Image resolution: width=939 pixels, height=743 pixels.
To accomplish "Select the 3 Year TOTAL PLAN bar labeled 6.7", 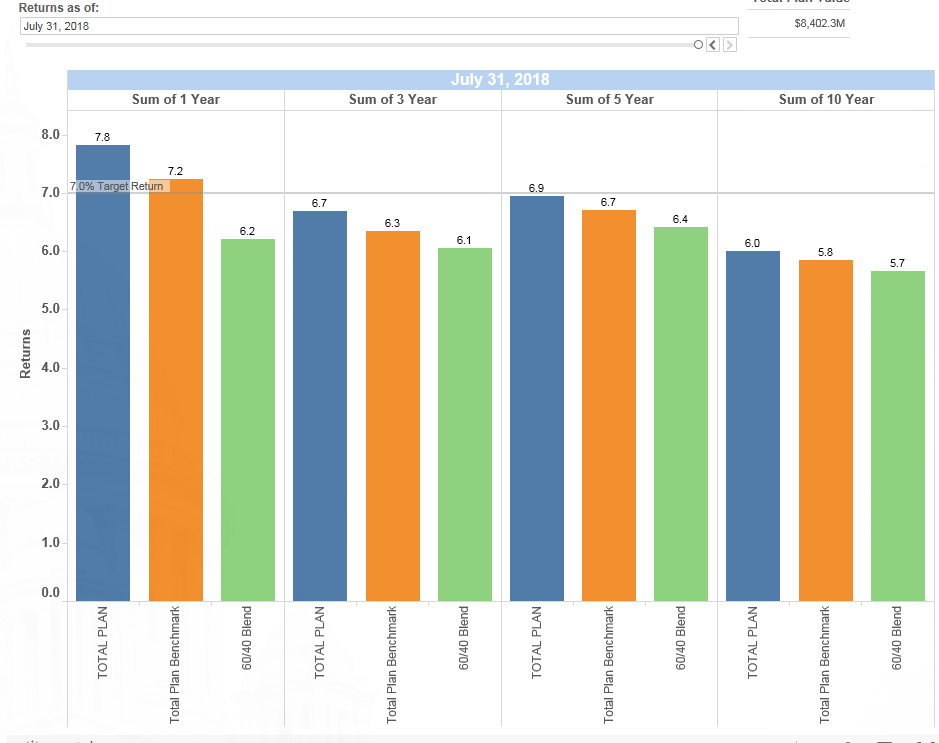I will pyautogui.click(x=320, y=406).
